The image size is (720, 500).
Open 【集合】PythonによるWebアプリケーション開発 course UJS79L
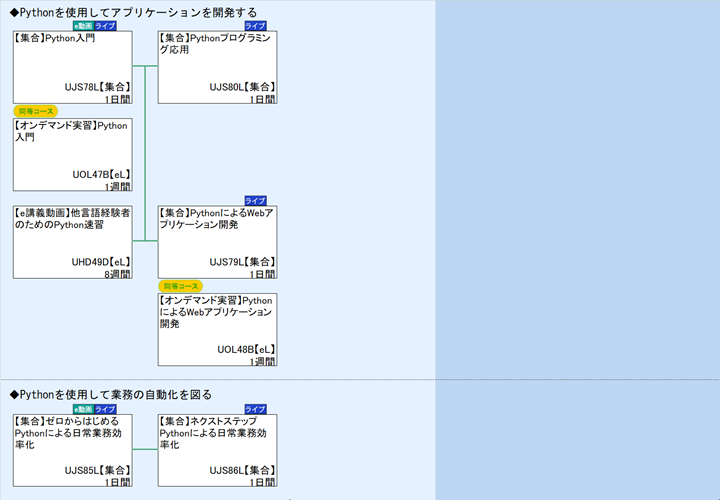pos(217,242)
